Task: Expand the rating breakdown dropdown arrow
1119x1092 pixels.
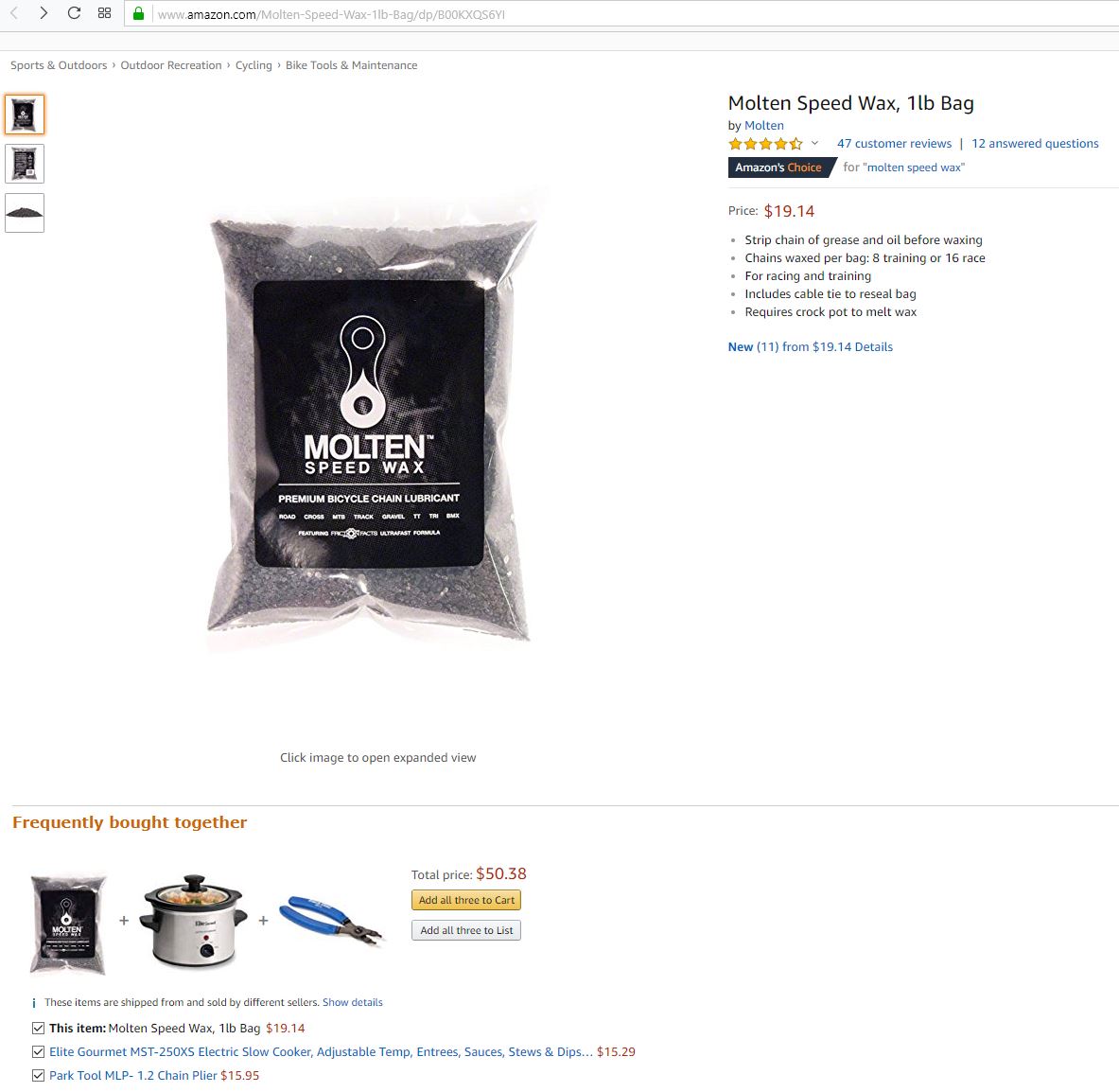Action: [814, 144]
